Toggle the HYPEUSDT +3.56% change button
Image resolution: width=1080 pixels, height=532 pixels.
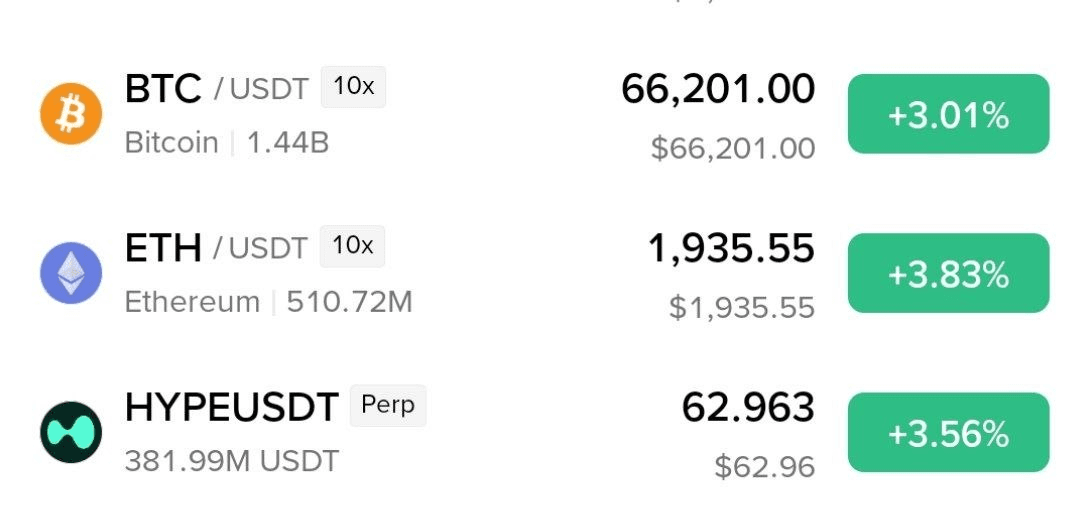[948, 432]
